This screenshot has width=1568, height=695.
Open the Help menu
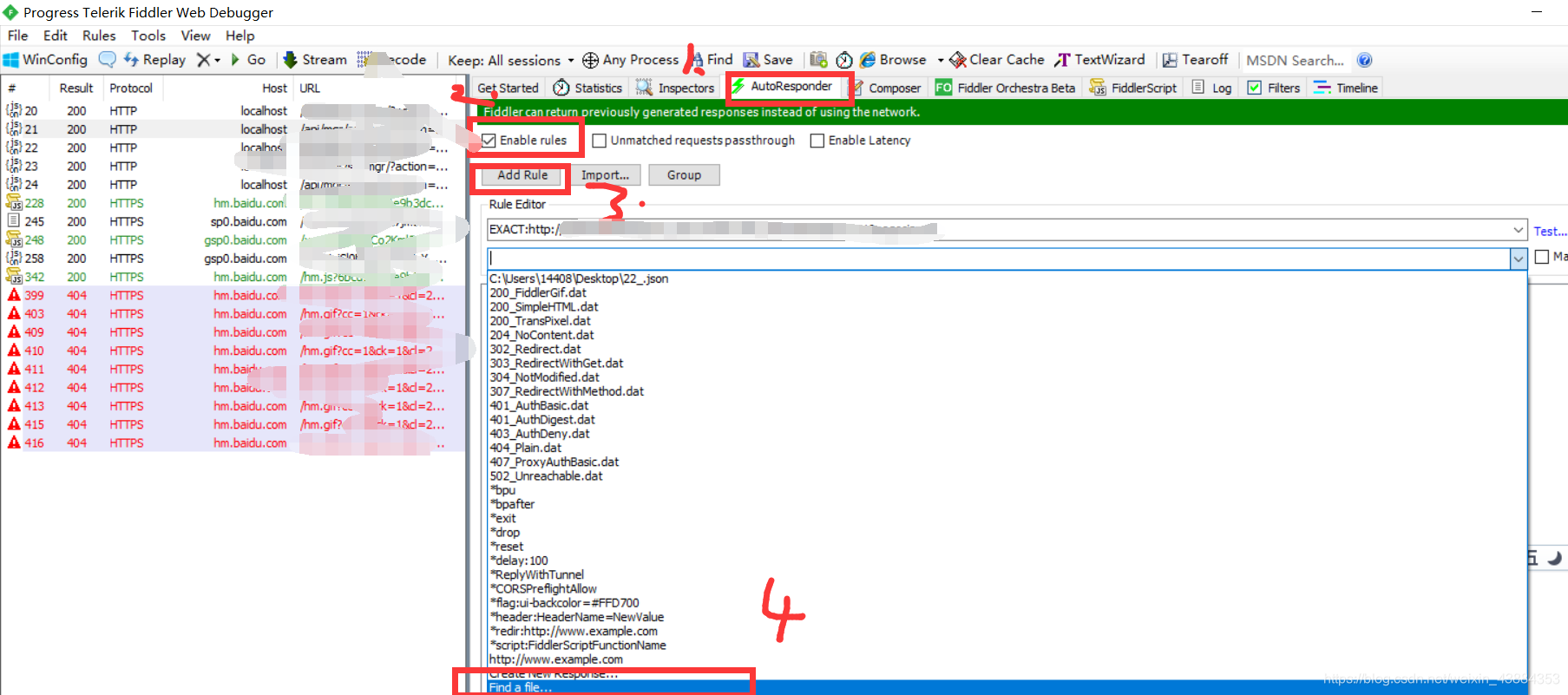click(239, 36)
